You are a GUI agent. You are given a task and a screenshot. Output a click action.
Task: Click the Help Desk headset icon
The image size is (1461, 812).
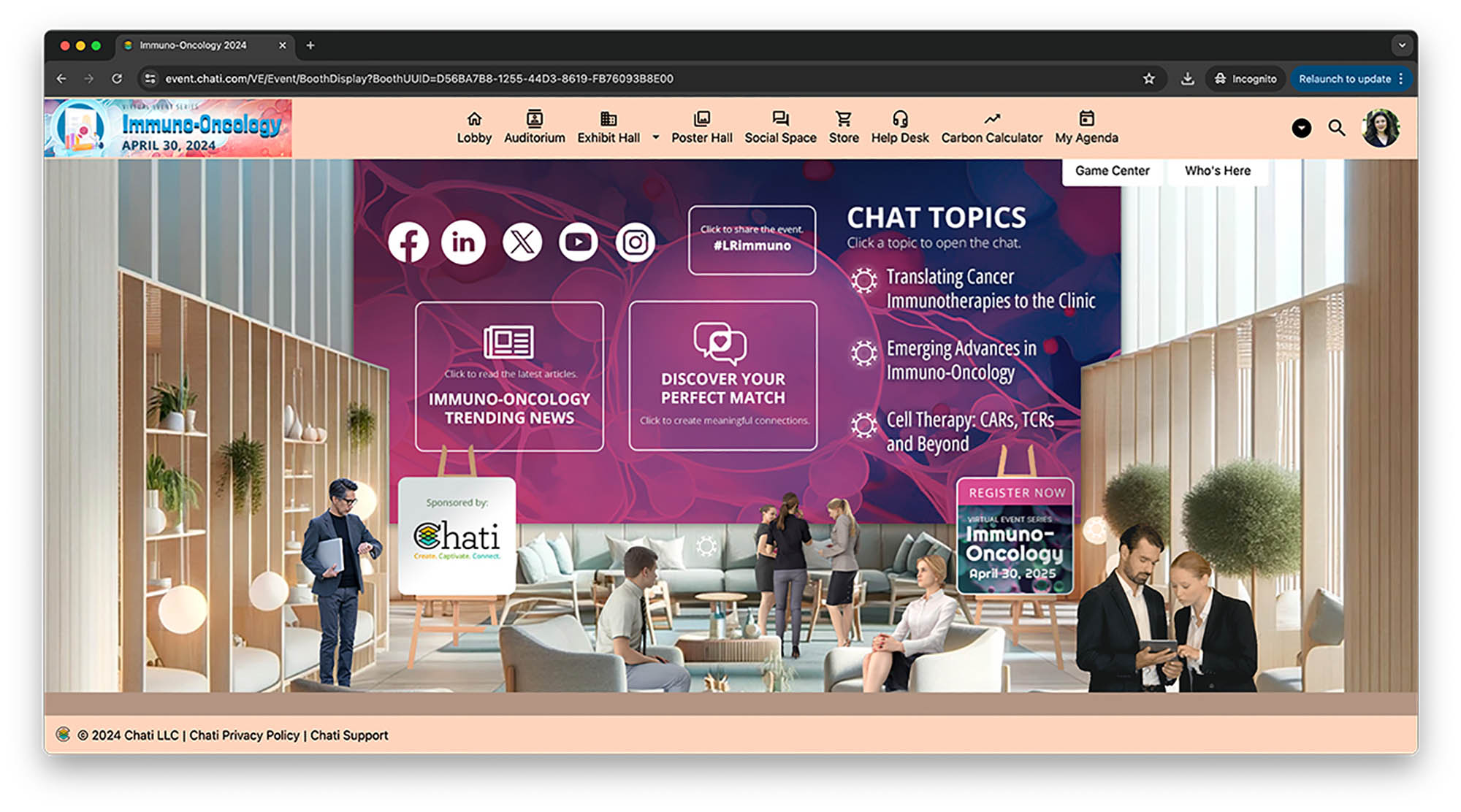899,119
